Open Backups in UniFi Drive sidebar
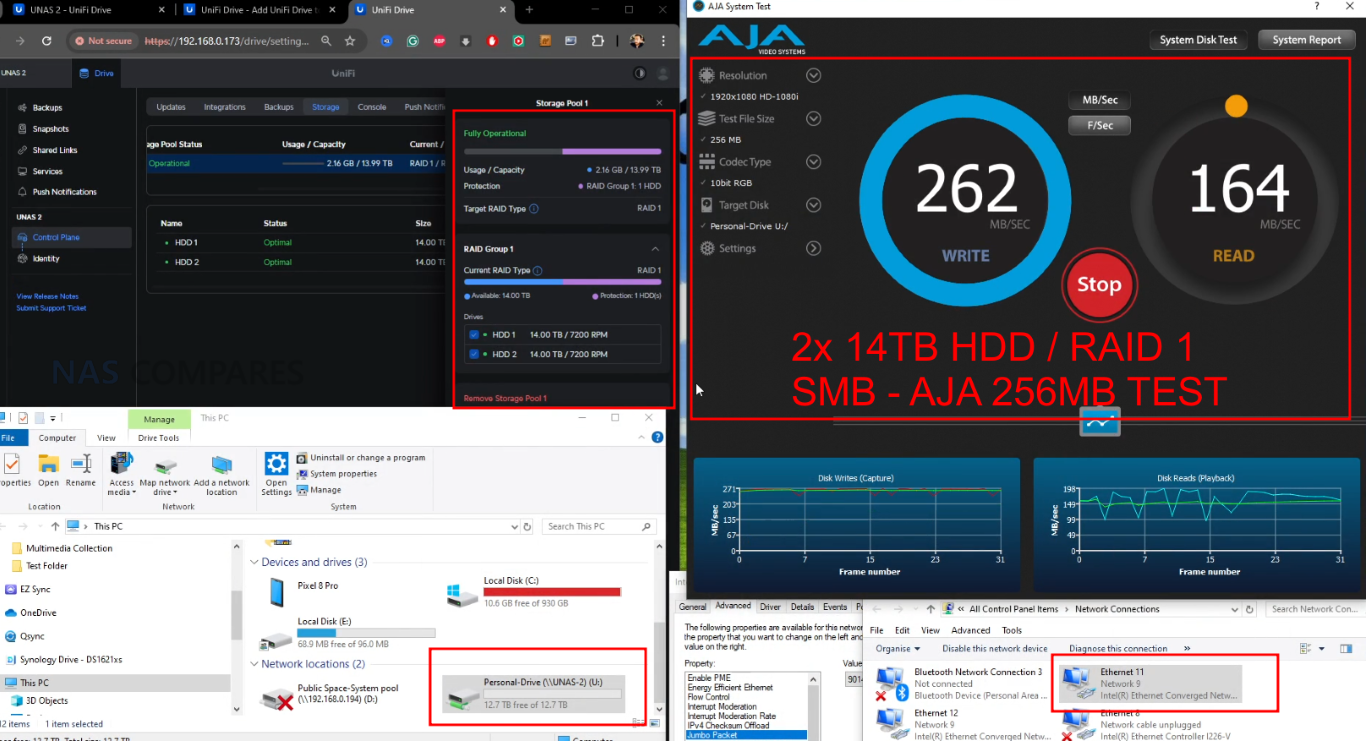The image size is (1366, 741). [46, 108]
